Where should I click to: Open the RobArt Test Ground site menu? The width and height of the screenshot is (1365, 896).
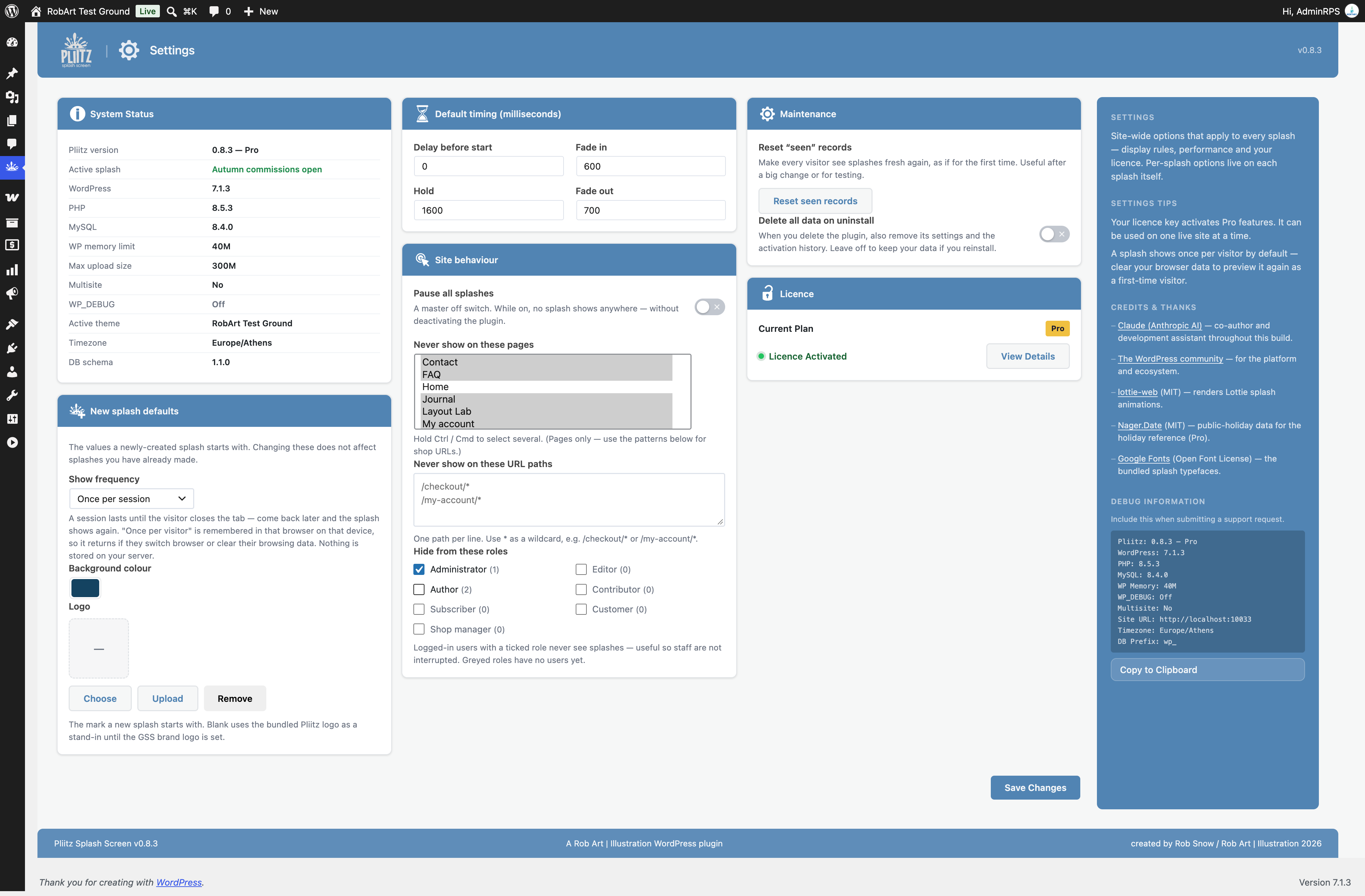[80, 11]
